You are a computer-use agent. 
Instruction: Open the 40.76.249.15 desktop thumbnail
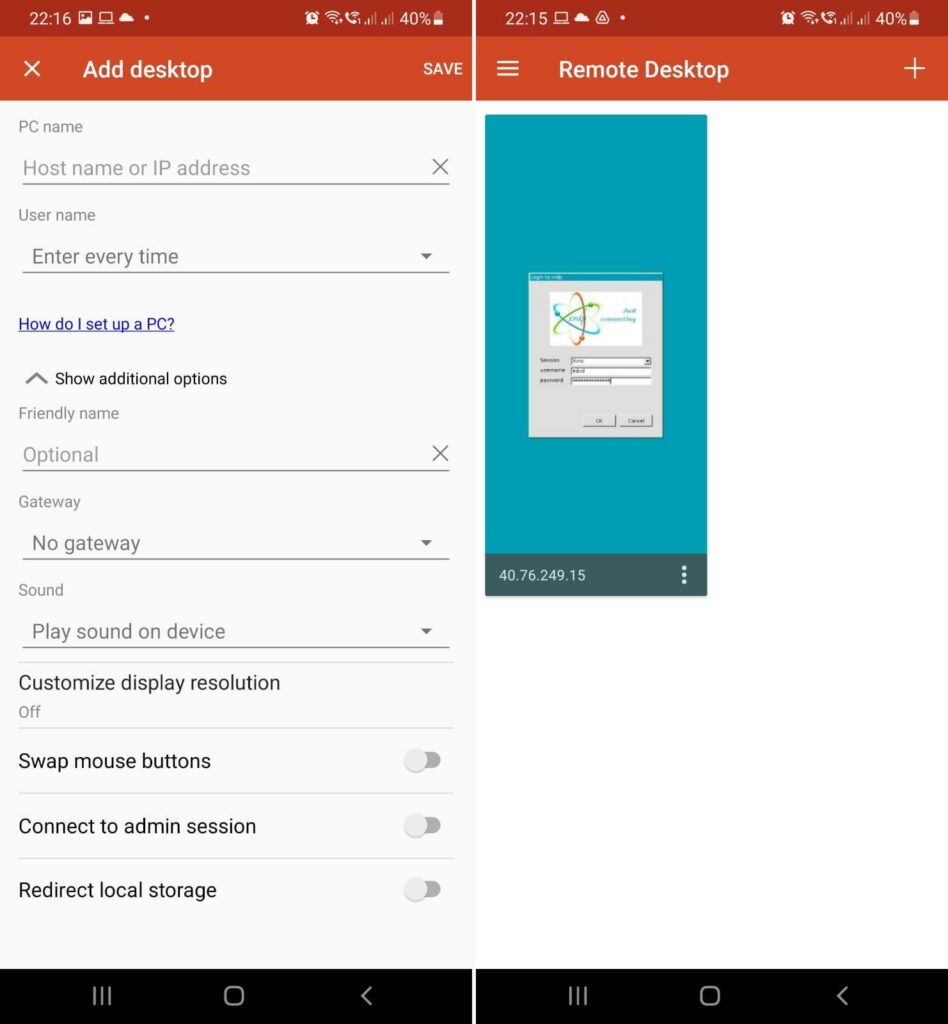[x=596, y=335]
